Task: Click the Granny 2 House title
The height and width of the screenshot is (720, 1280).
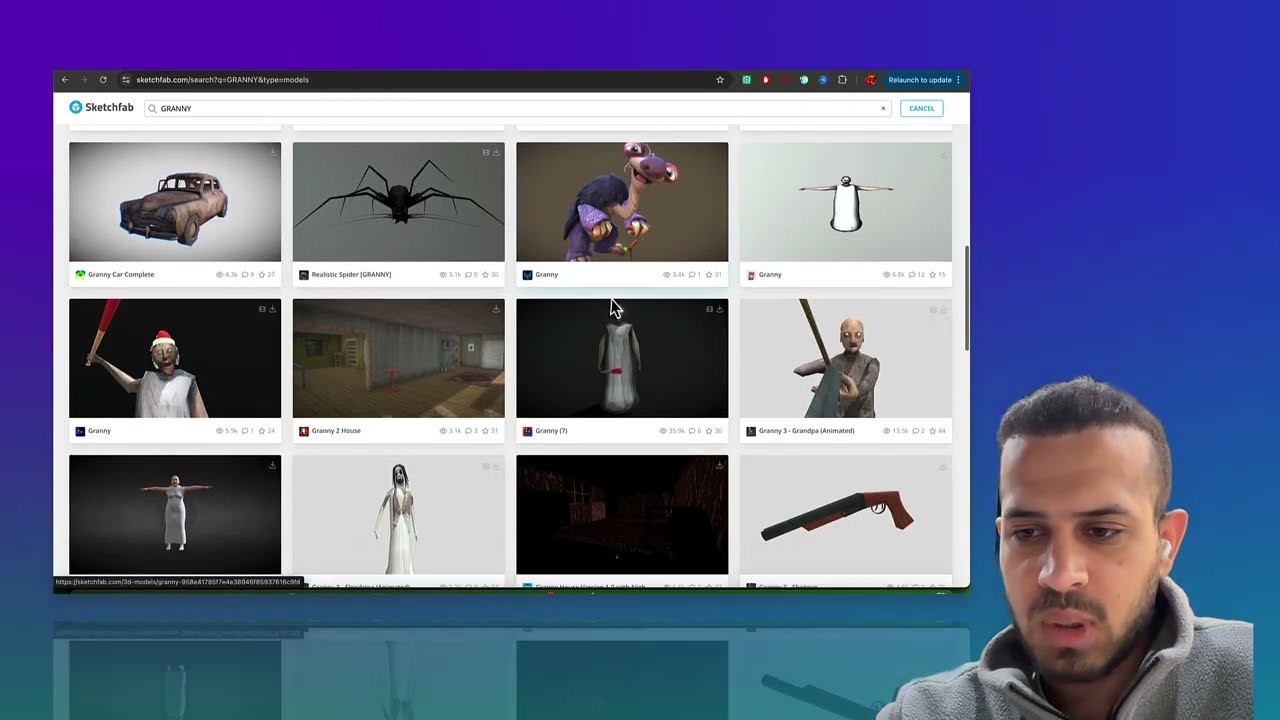Action: (x=336, y=431)
